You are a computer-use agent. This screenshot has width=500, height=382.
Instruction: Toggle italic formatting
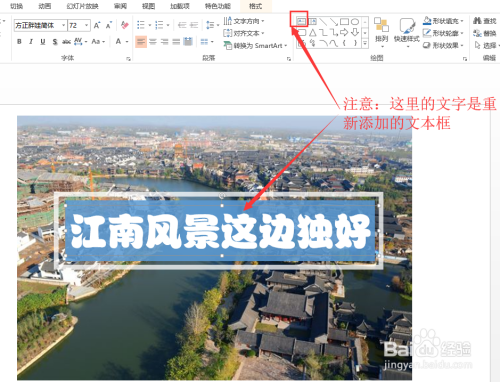click(31, 41)
